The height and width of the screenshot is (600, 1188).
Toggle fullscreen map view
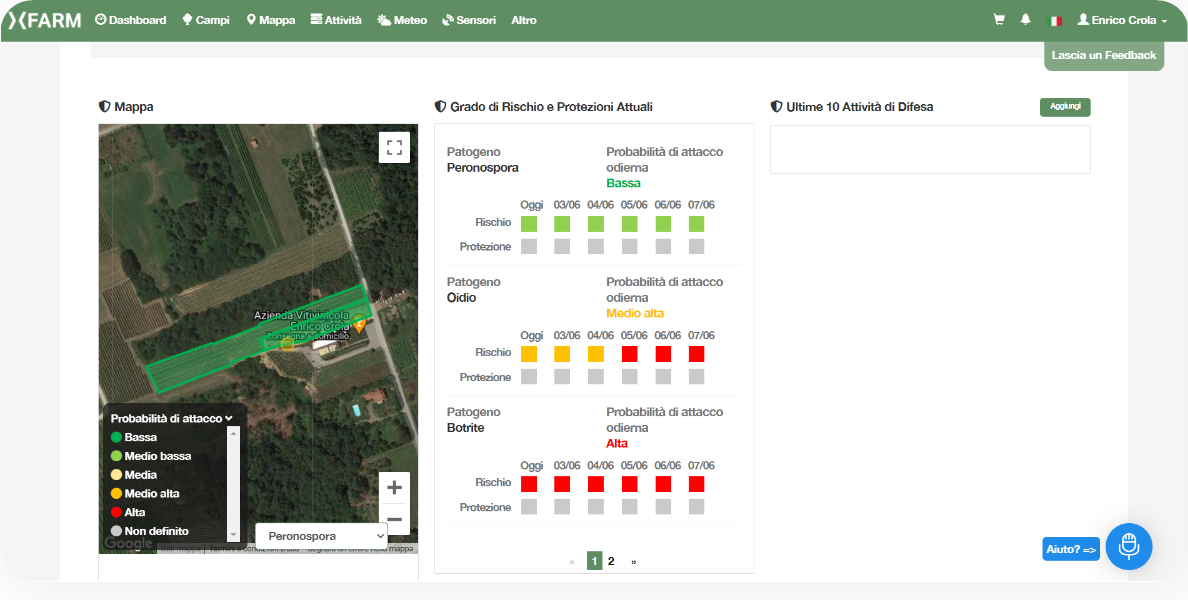pos(394,148)
